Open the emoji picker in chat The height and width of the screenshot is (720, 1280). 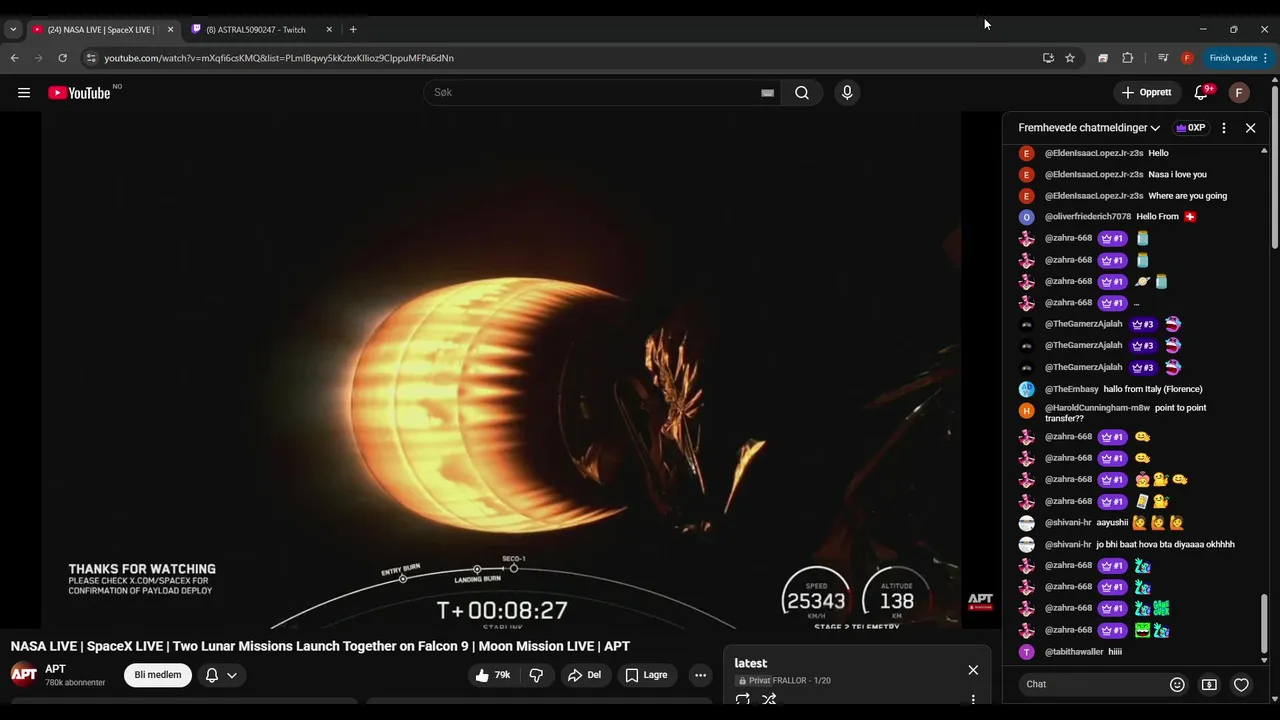[x=1177, y=684]
